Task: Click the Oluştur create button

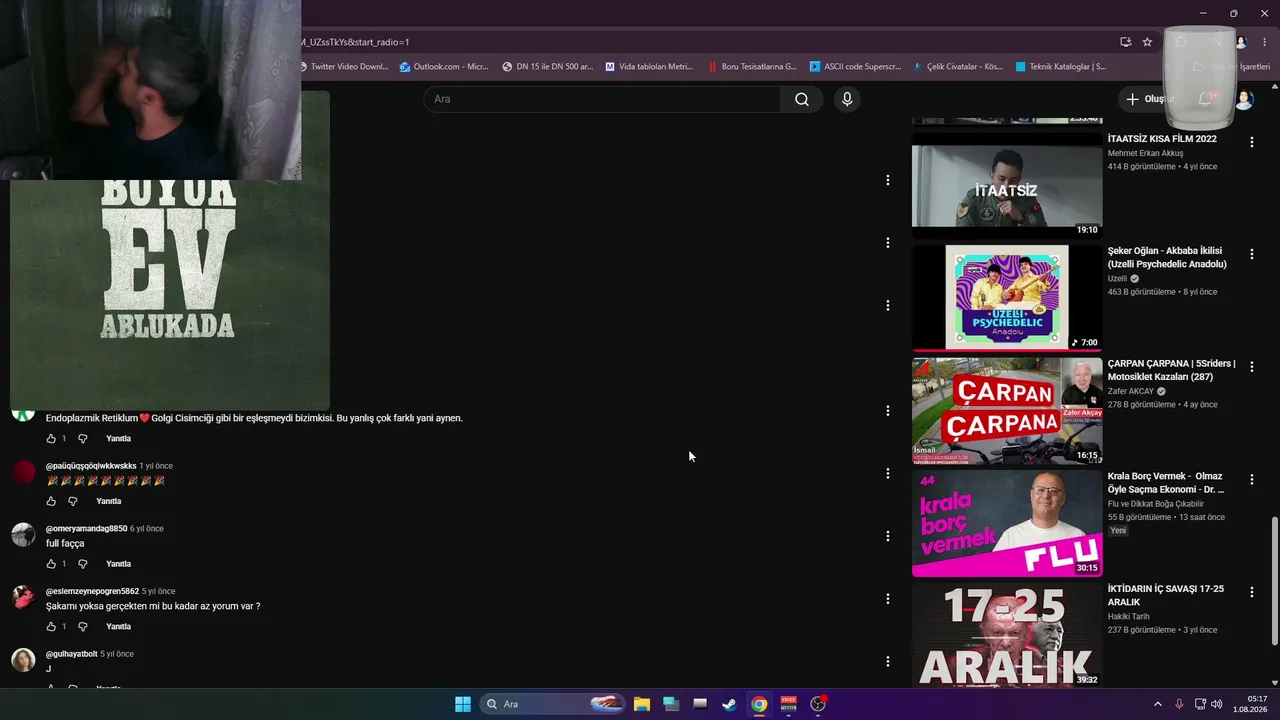Action: (1150, 99)
